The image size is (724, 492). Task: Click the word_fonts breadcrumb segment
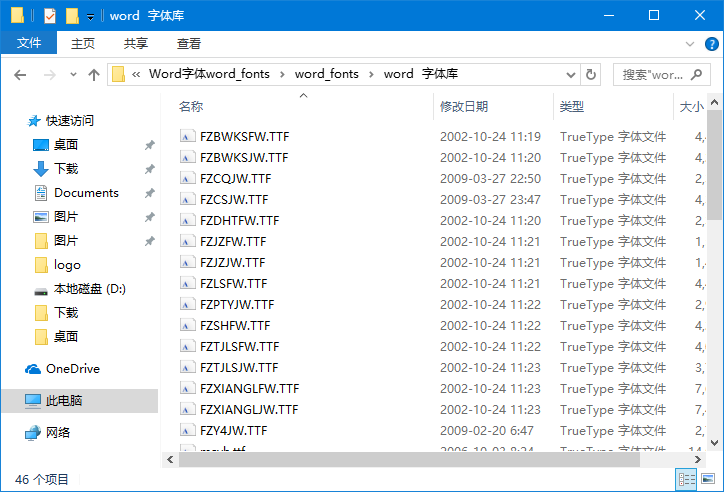[x=327, y=74]
